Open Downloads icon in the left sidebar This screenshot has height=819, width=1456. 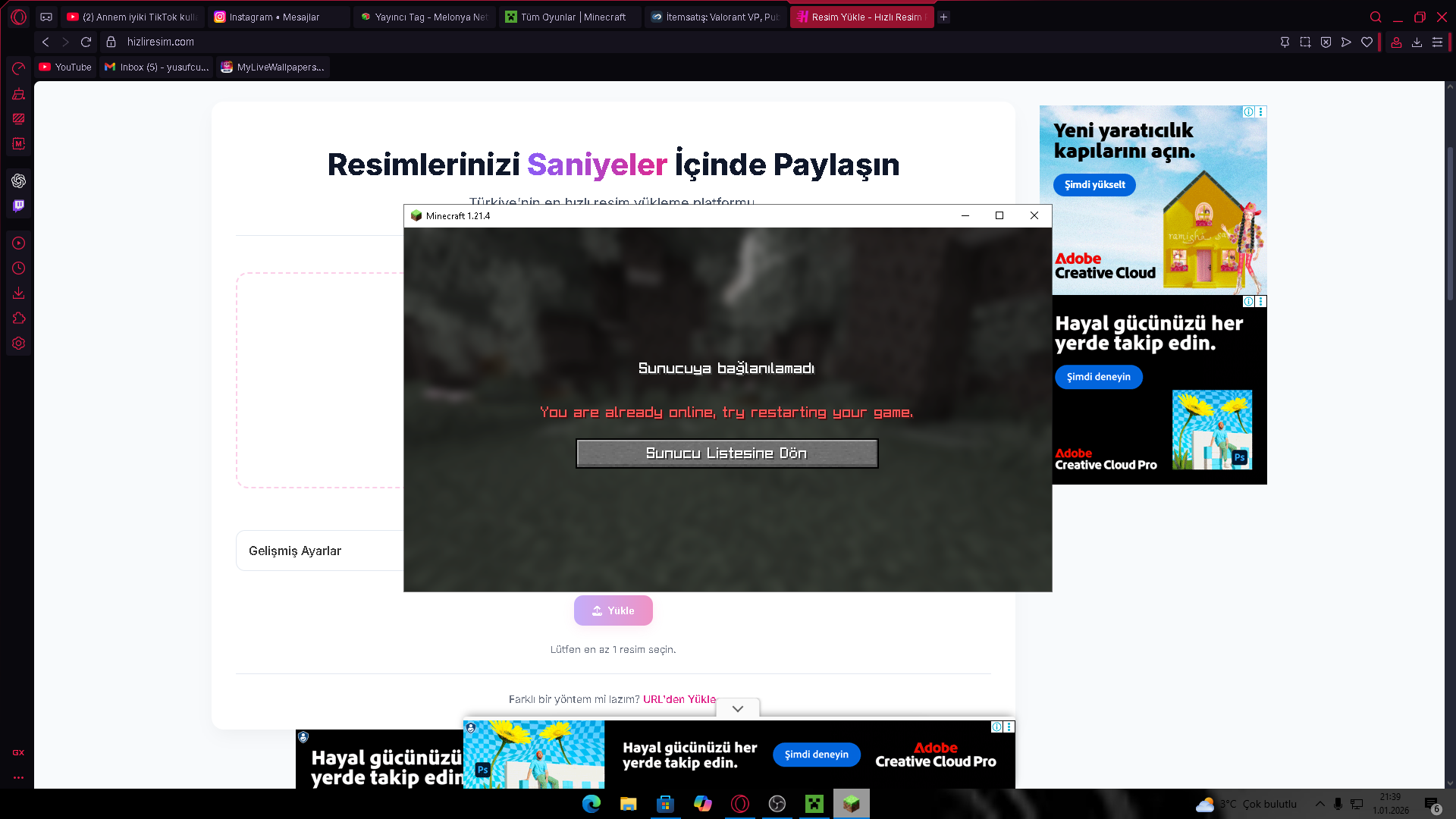click(19, 293)
